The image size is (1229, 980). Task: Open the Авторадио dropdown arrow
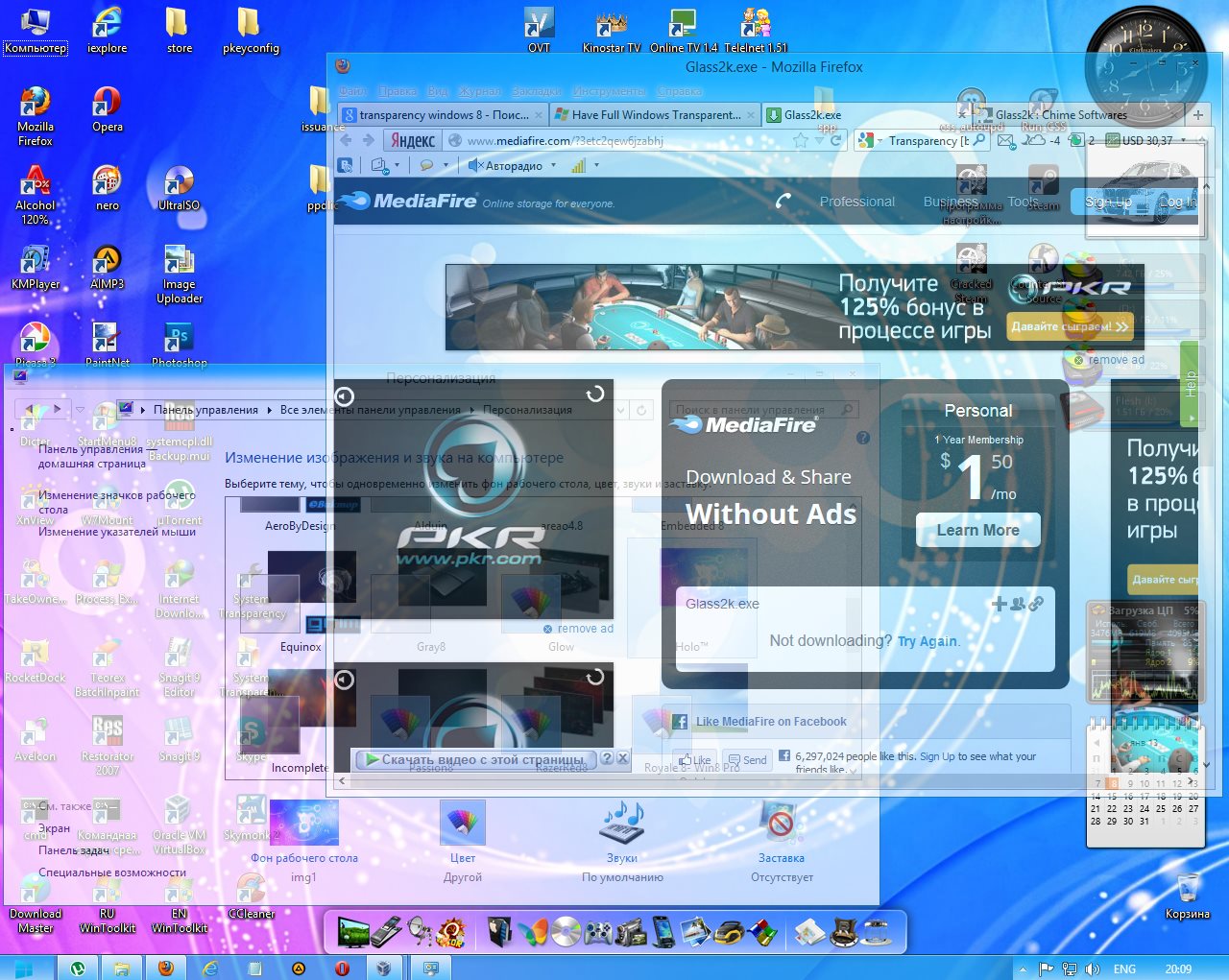[553, 165]
